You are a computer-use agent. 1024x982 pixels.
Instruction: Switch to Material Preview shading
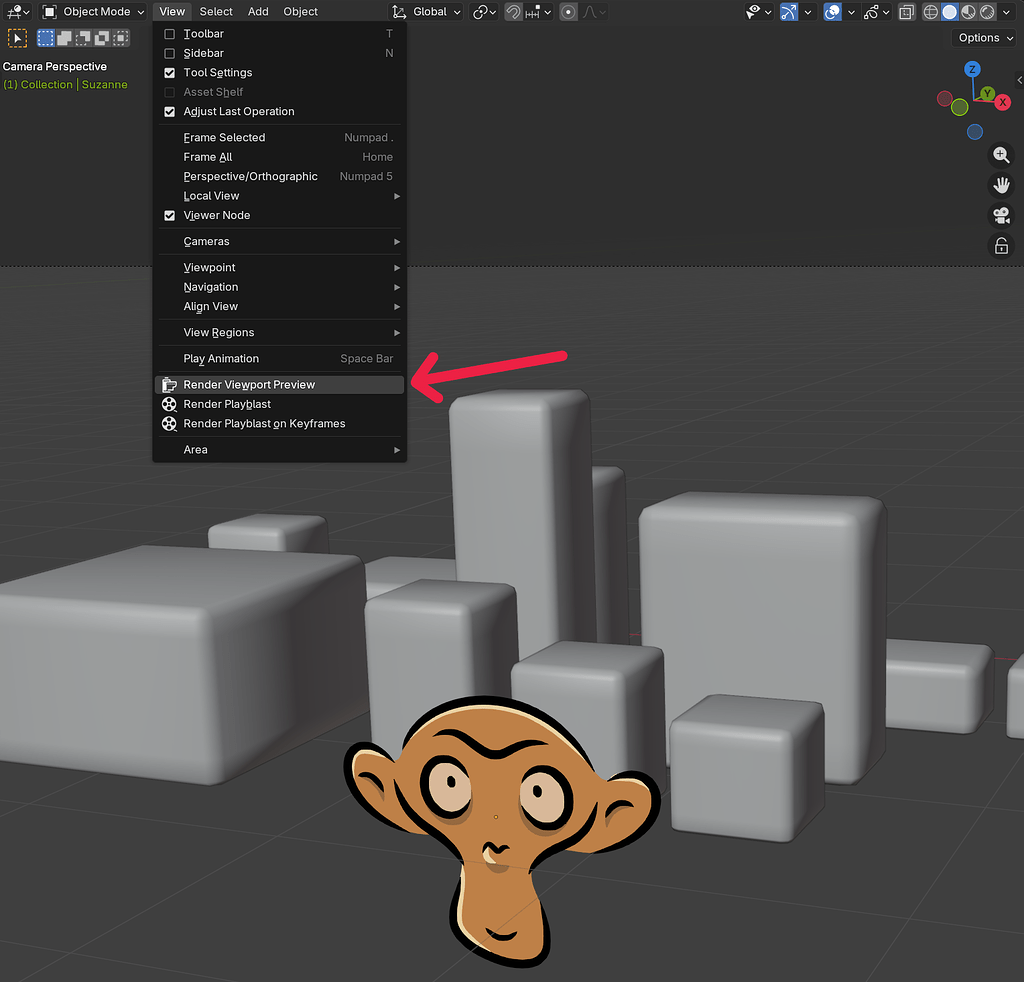tap(968, 12)
